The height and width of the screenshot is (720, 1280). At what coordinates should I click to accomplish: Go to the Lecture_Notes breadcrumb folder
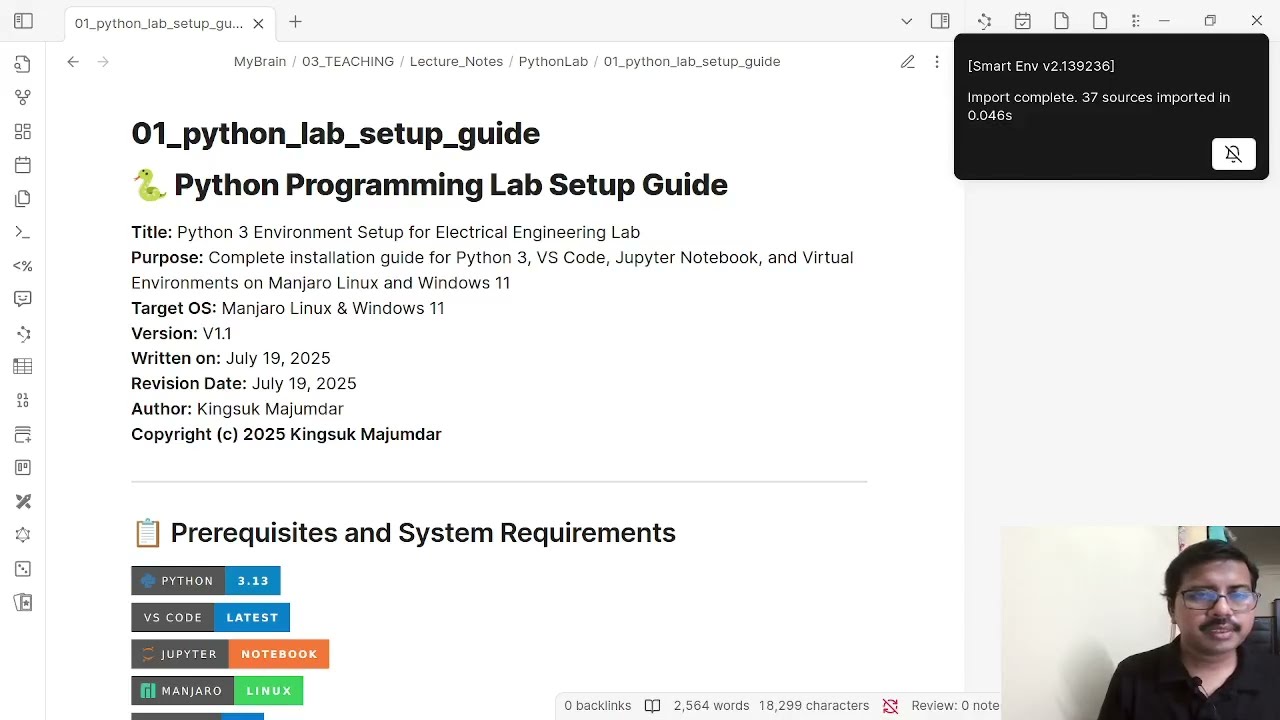[x=456, y=62]
